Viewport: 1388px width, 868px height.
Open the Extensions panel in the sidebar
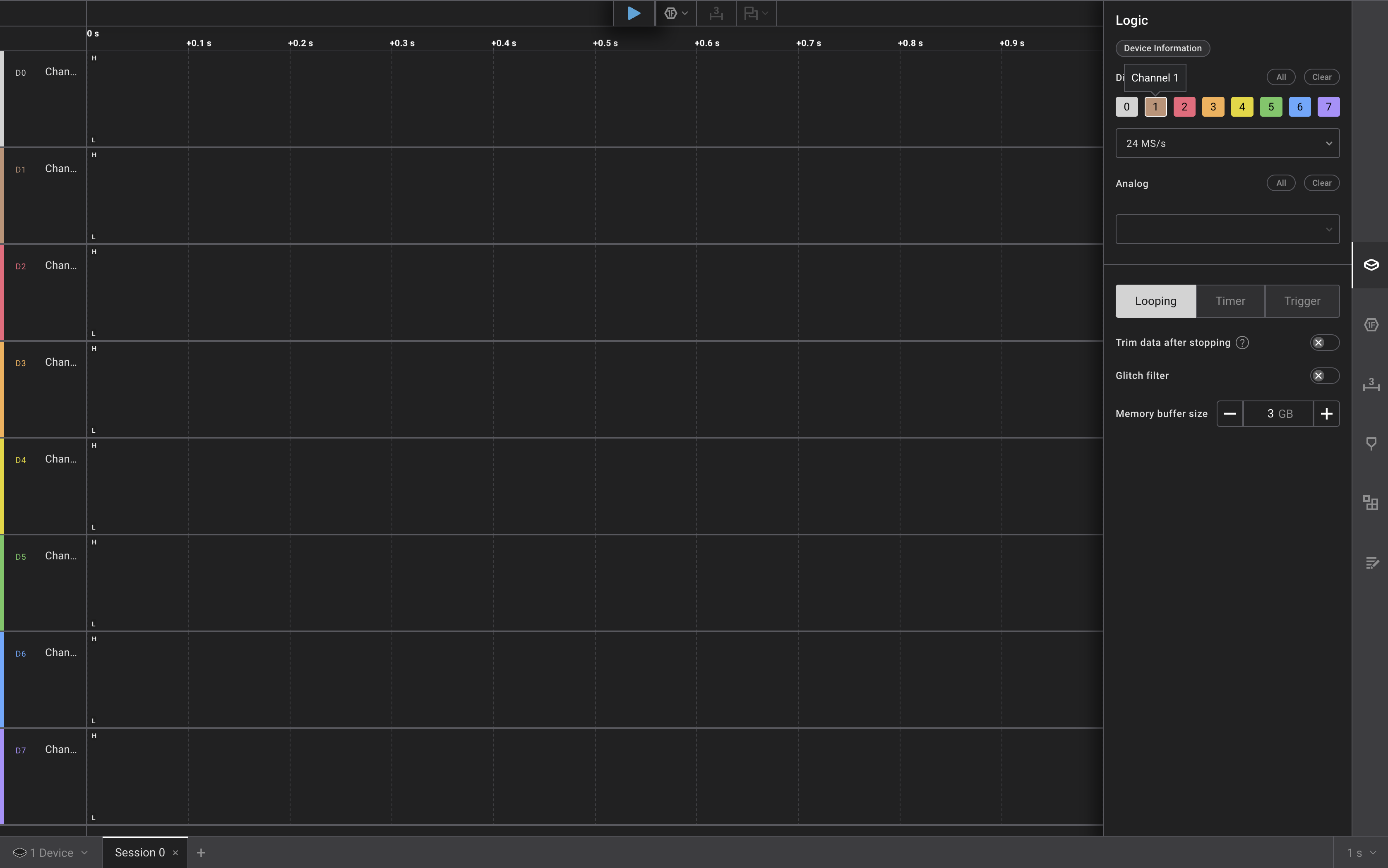[1371, 503]
